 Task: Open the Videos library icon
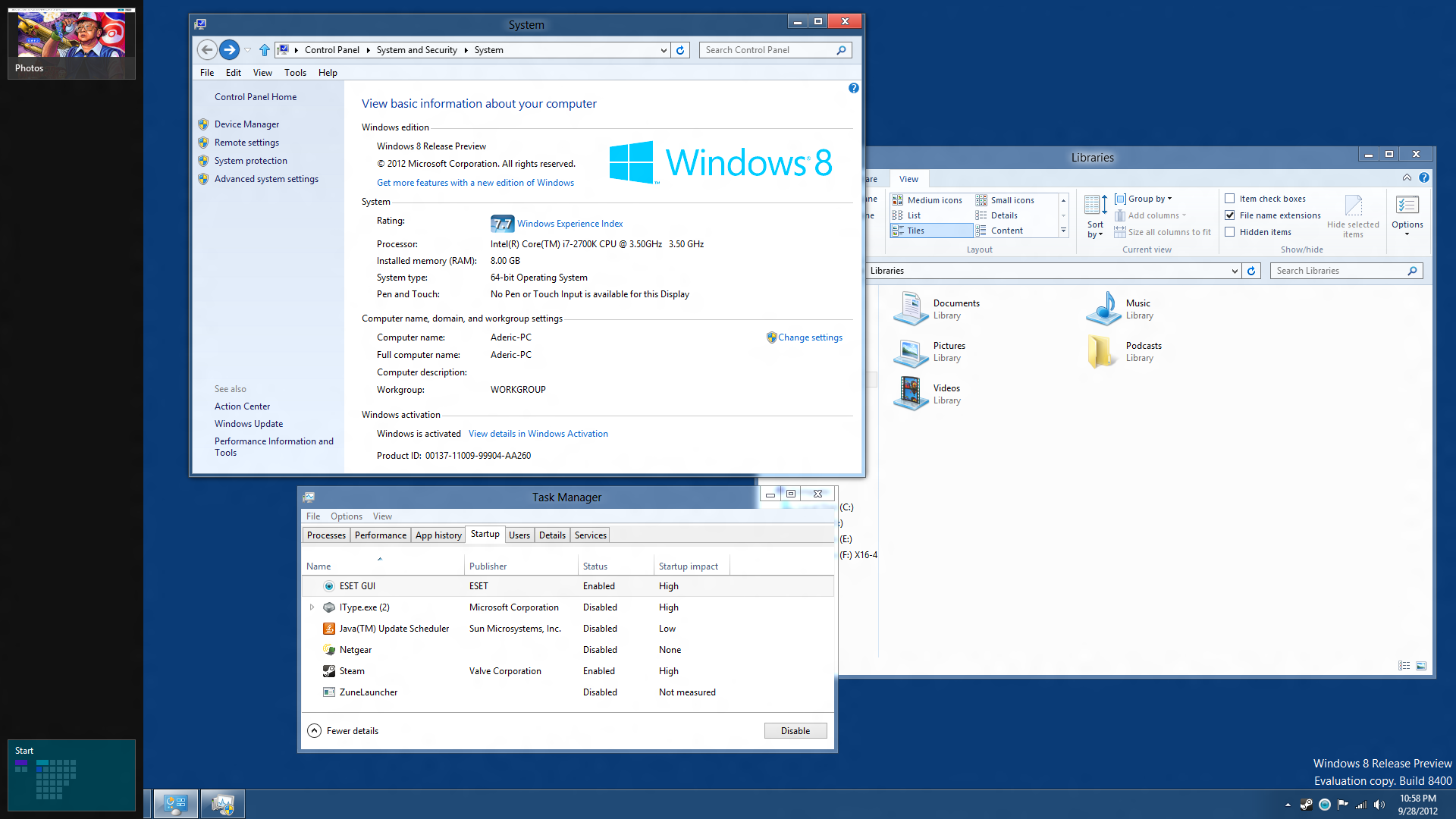[911, 394]
